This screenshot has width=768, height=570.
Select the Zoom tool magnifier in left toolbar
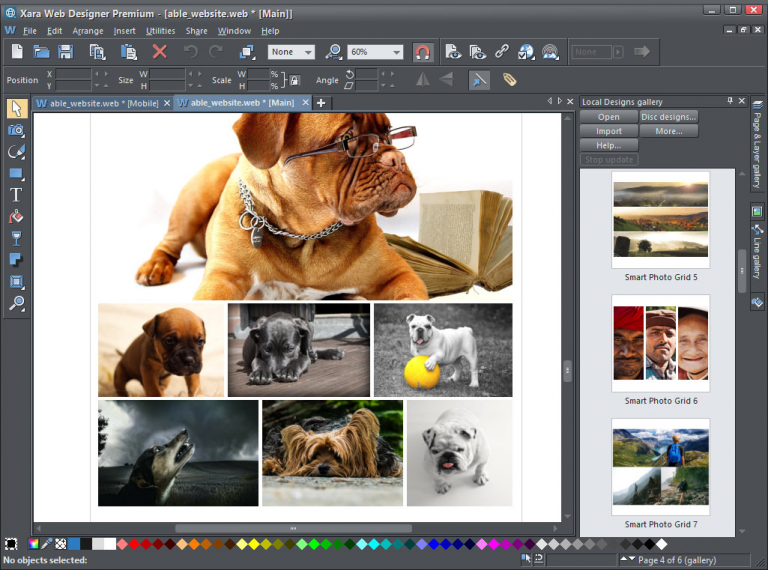pyautogui.click(x=16, y=303)
